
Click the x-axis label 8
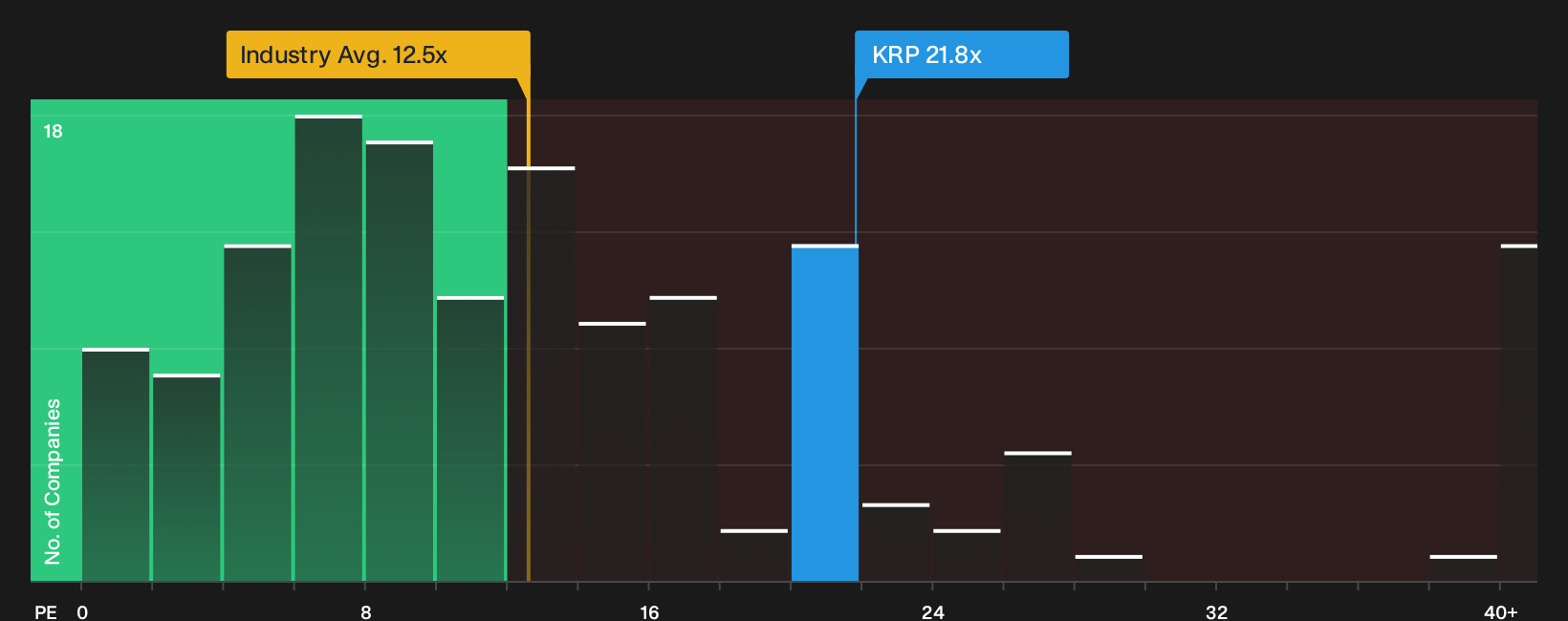[x=365, y=611]
